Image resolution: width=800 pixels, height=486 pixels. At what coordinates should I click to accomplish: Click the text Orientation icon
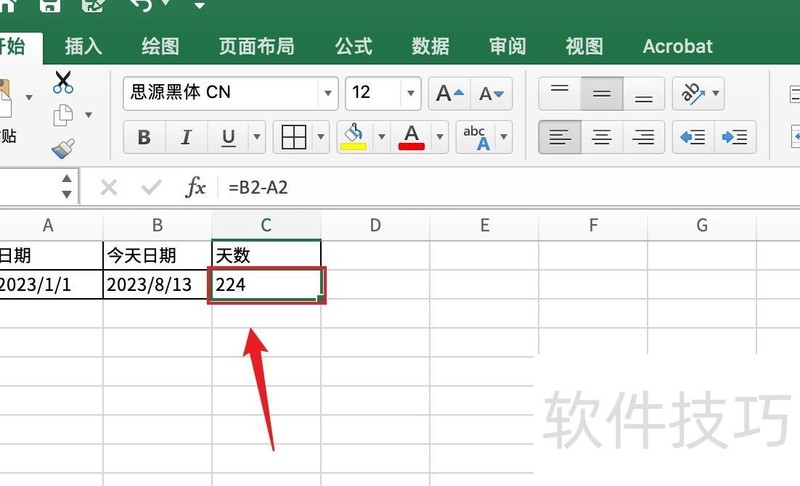point(692,93)
